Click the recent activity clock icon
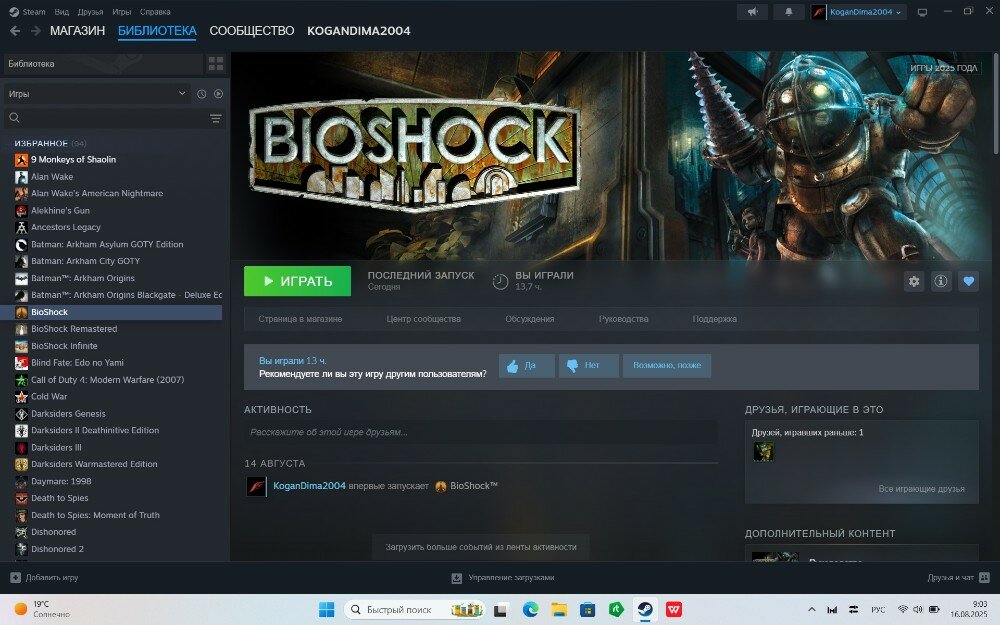The width and height of the screenshot is (1000, 625). coord(202,94)
